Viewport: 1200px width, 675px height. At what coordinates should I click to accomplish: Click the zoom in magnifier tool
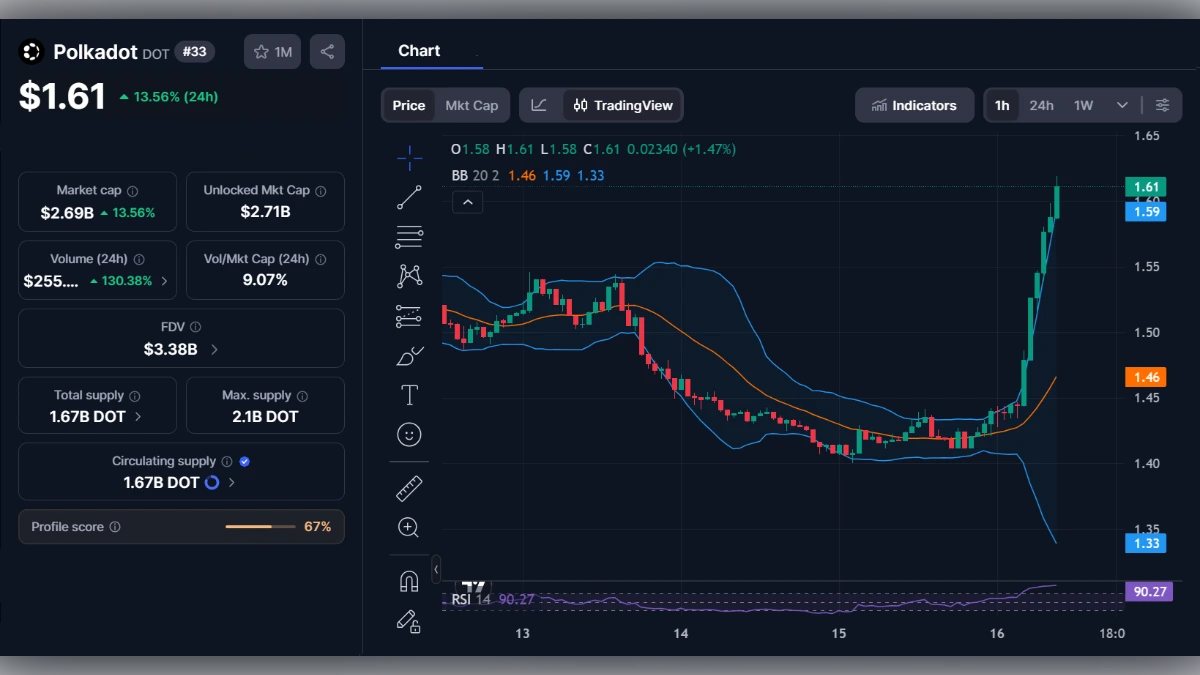coord(409,527)
